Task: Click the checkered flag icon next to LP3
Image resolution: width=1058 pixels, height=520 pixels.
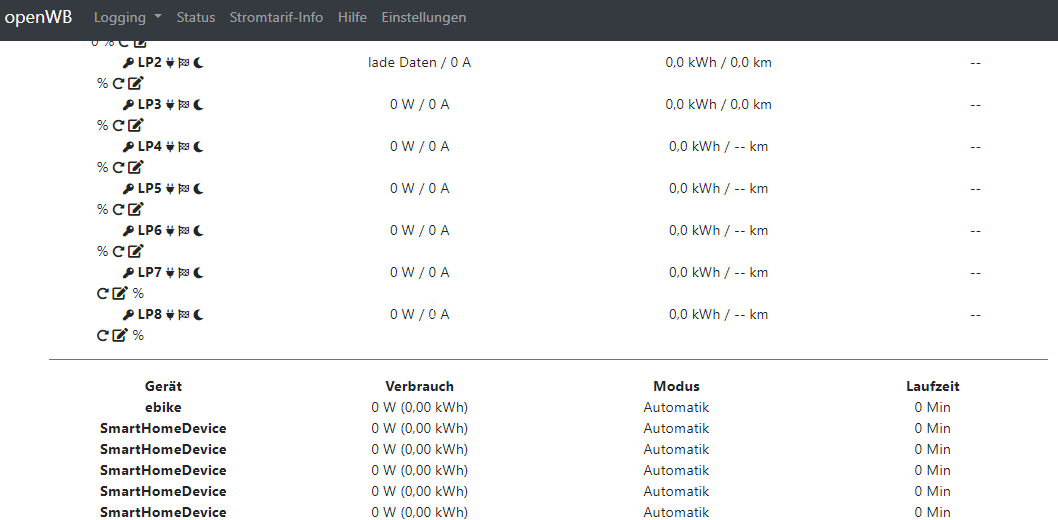Action: tap(184, 105)
